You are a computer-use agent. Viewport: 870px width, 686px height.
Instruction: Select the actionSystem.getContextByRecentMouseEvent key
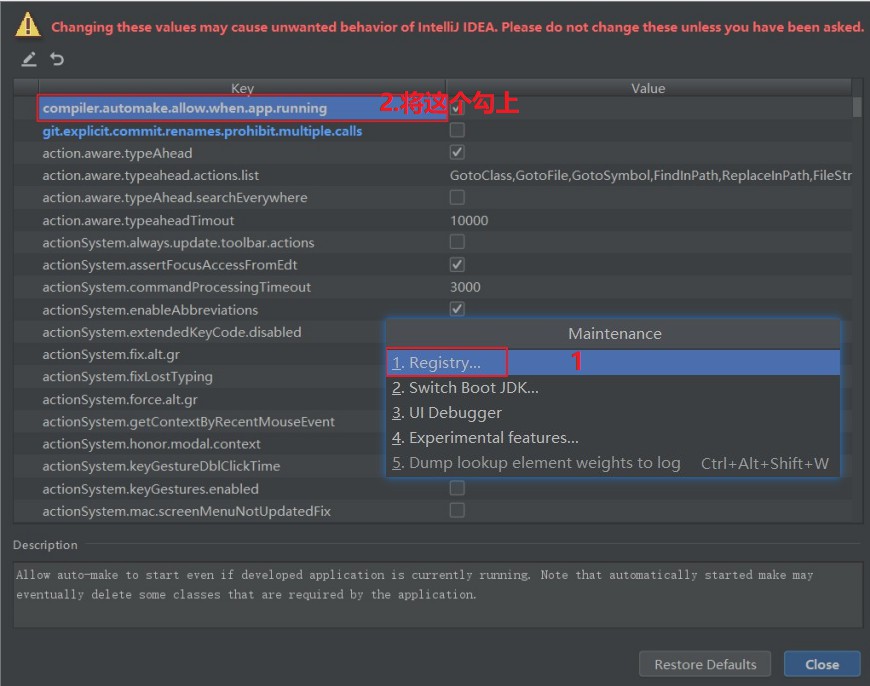(189, 422)
